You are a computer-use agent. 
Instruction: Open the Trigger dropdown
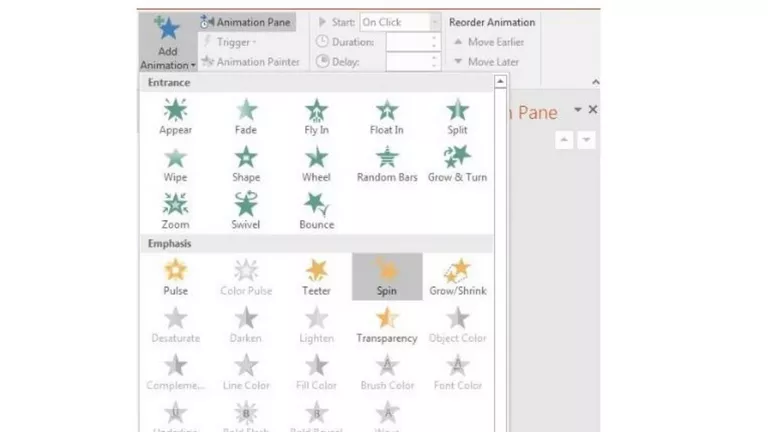click(x=230, y=42)
